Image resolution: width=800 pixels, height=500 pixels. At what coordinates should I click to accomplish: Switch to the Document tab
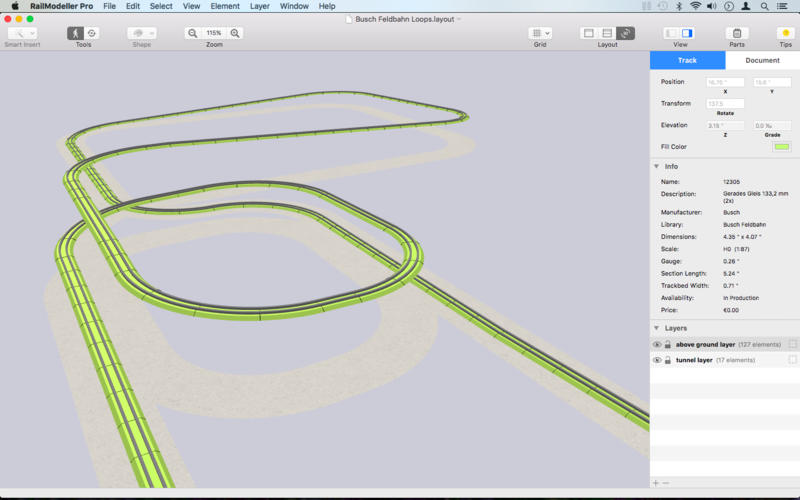762,61
